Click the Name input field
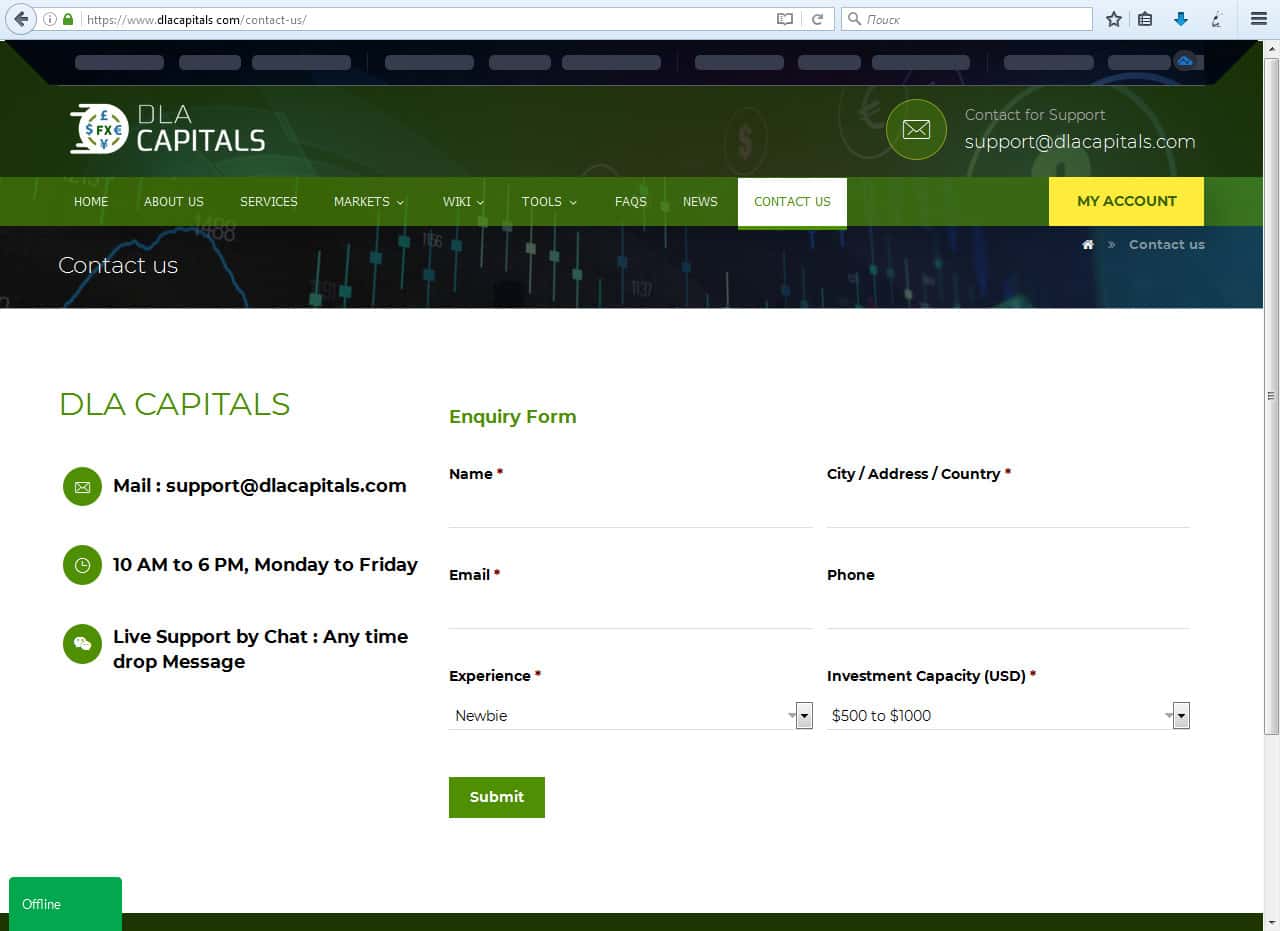This screenshot has width=1280, height=931. point(630,509)
